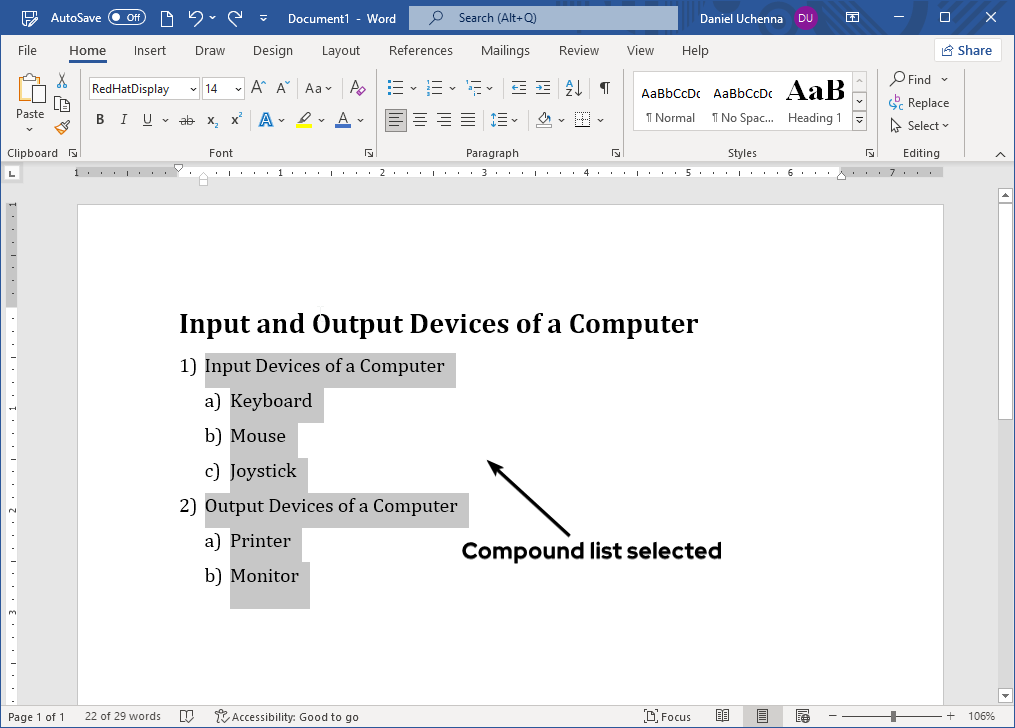Increase indent of selected list

coord(543,88)
